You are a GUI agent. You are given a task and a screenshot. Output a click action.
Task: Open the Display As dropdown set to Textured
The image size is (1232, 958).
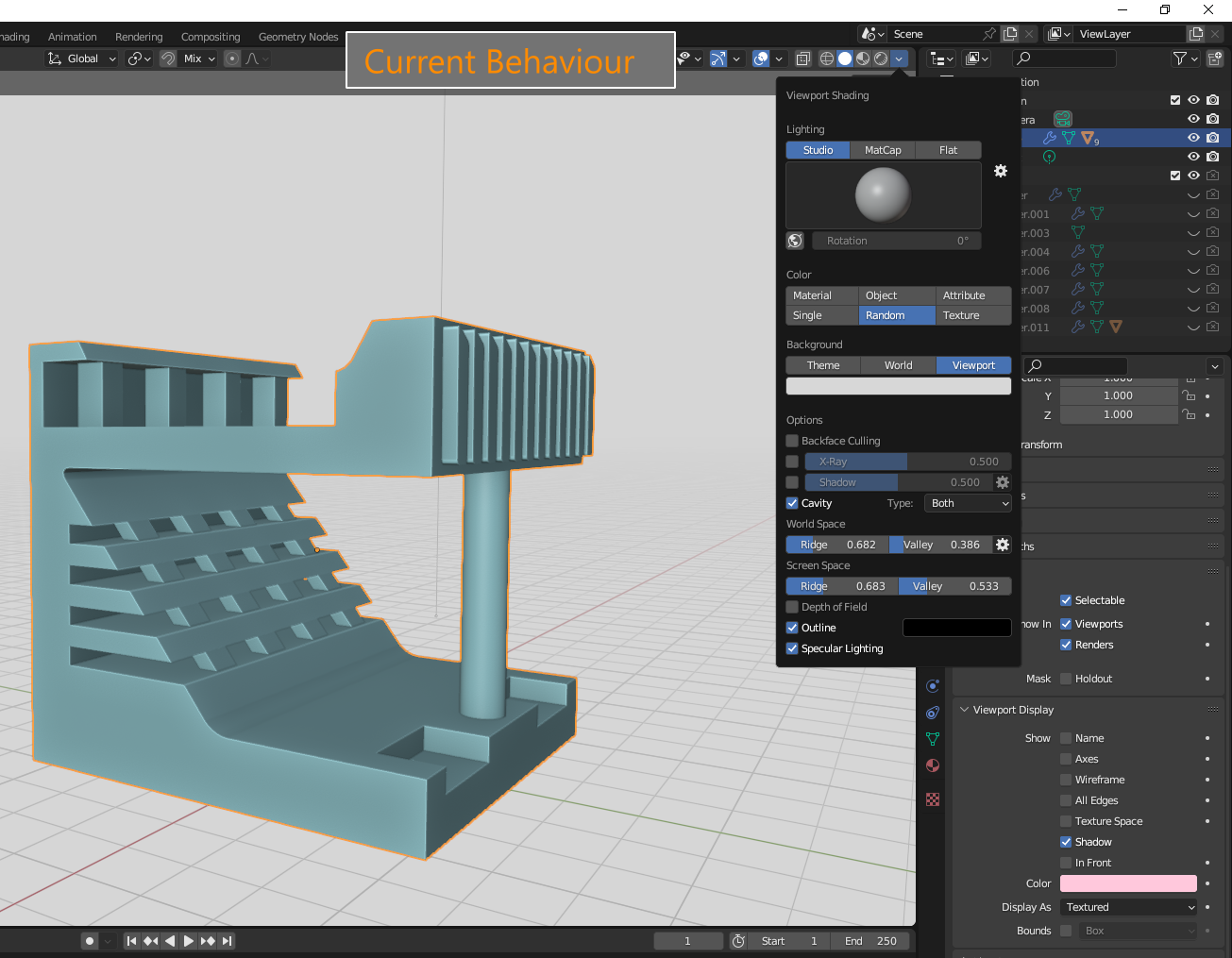pyautogui.click(x=1129, y=907)
